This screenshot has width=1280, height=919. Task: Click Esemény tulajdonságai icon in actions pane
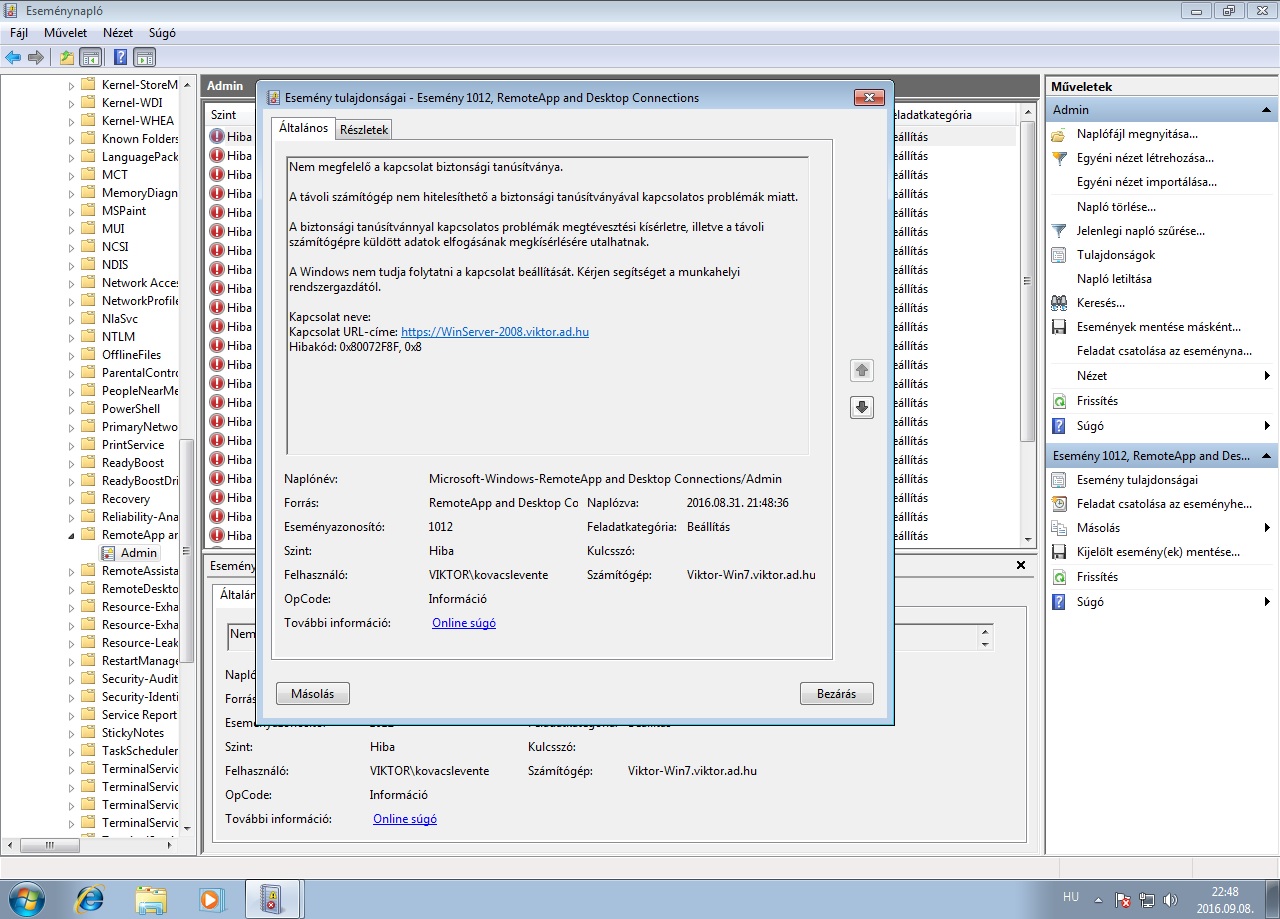(1059, 480)
